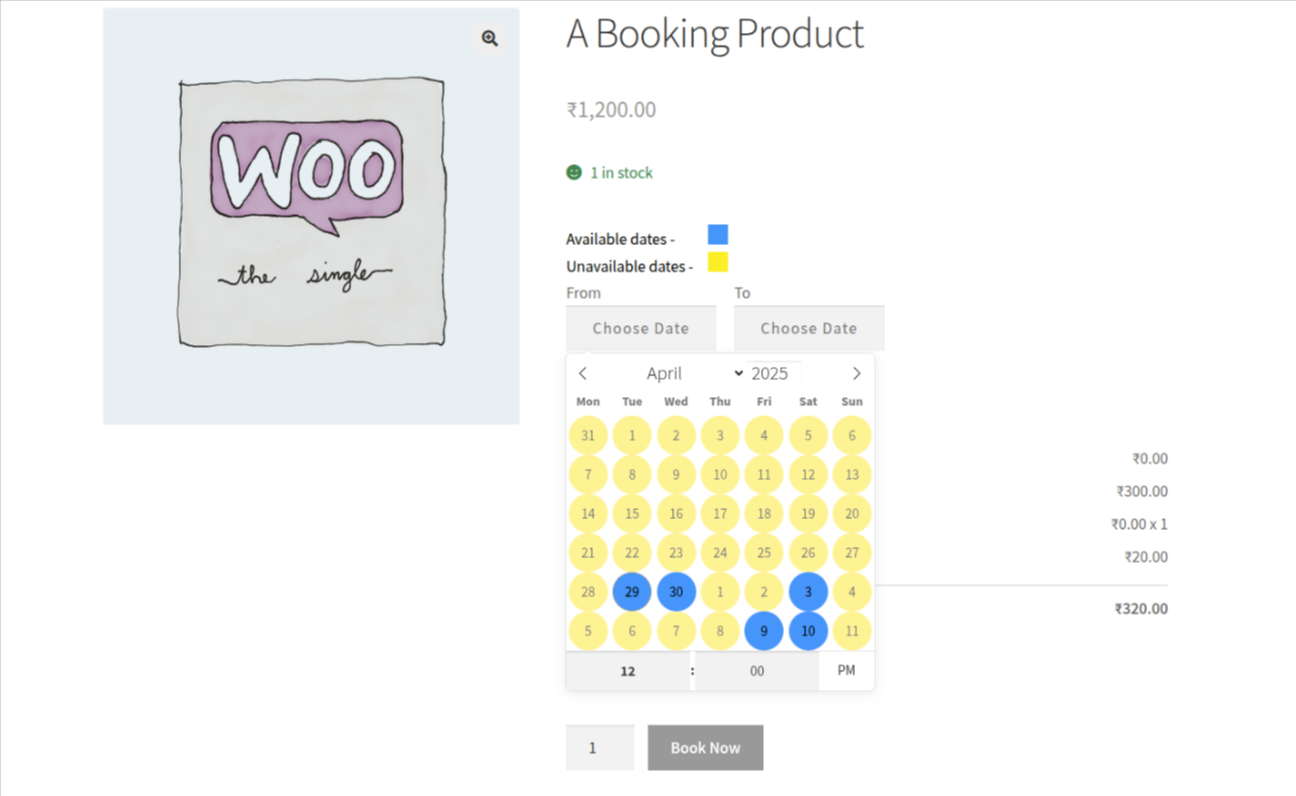Go to previous month in calendar
The height and width of the screenshot is (796, 1296).
583,373
